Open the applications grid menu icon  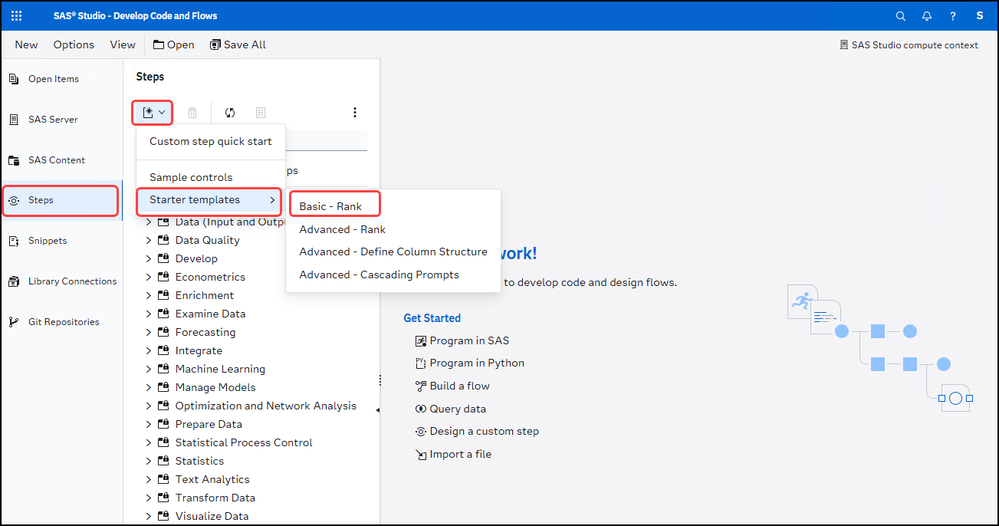17,16
